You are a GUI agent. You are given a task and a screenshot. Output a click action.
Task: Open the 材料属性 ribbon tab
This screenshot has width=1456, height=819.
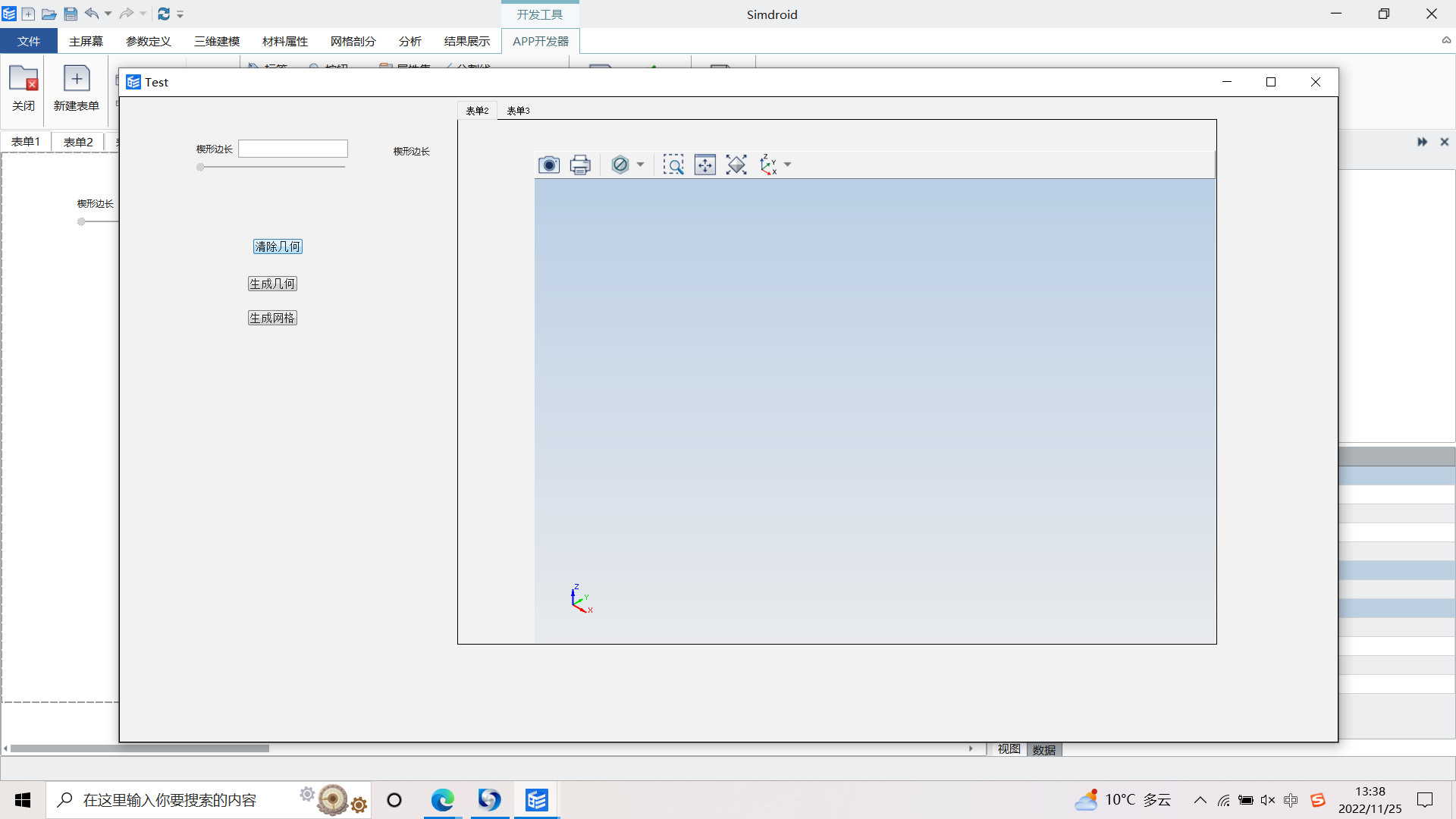[x=285, y=41]
